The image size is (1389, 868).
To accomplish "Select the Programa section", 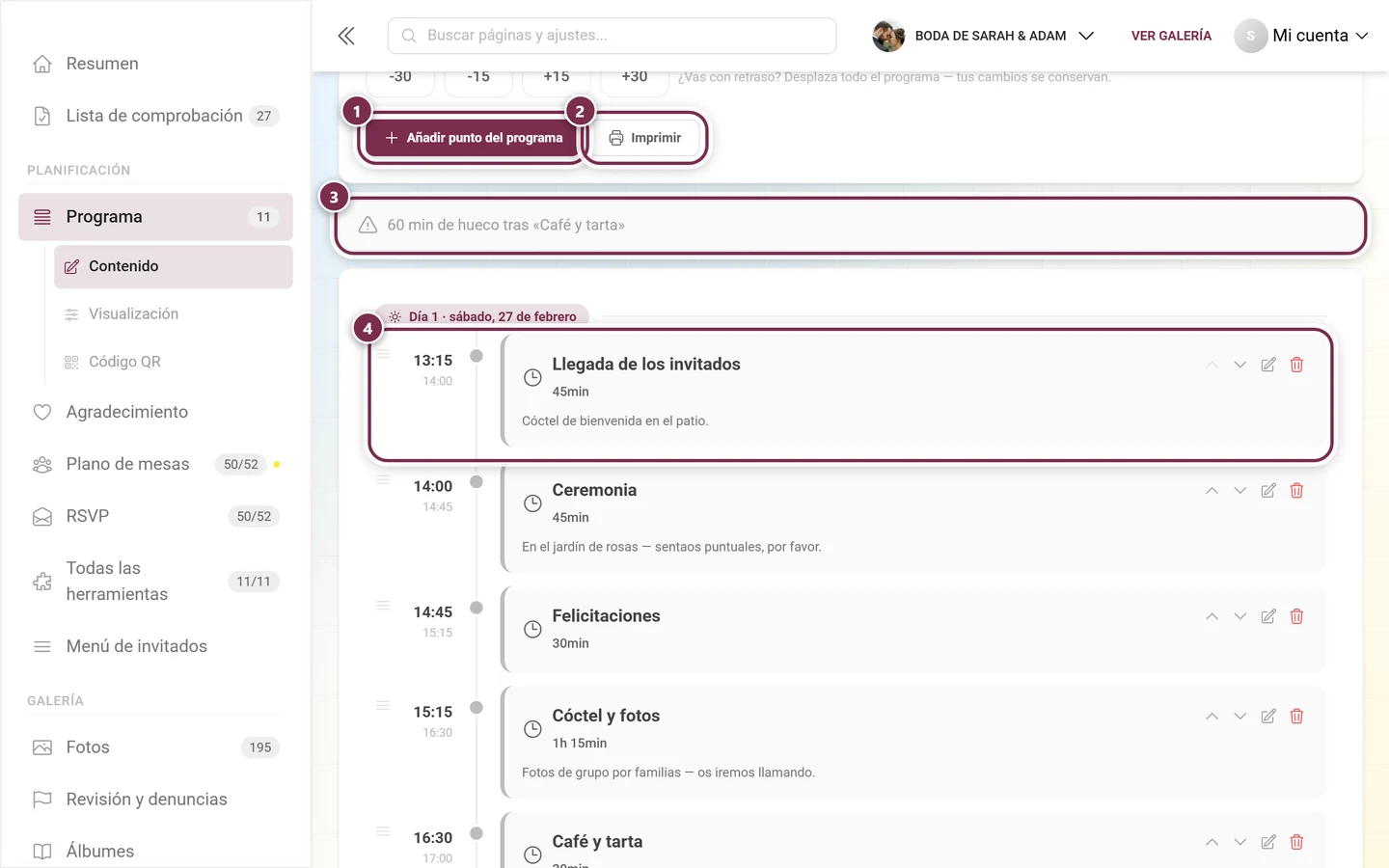I will [155, 217].
